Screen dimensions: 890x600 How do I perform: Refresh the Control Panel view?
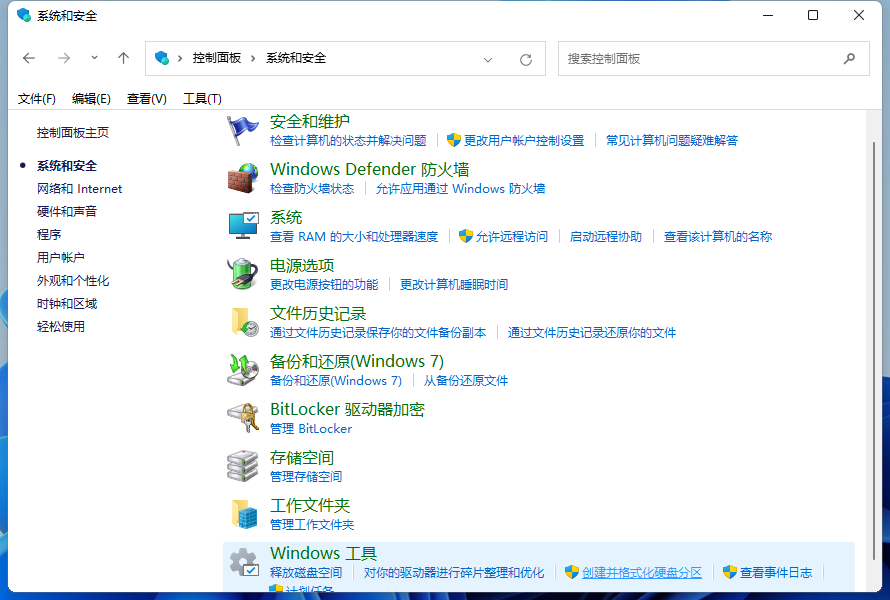[526, 59]
